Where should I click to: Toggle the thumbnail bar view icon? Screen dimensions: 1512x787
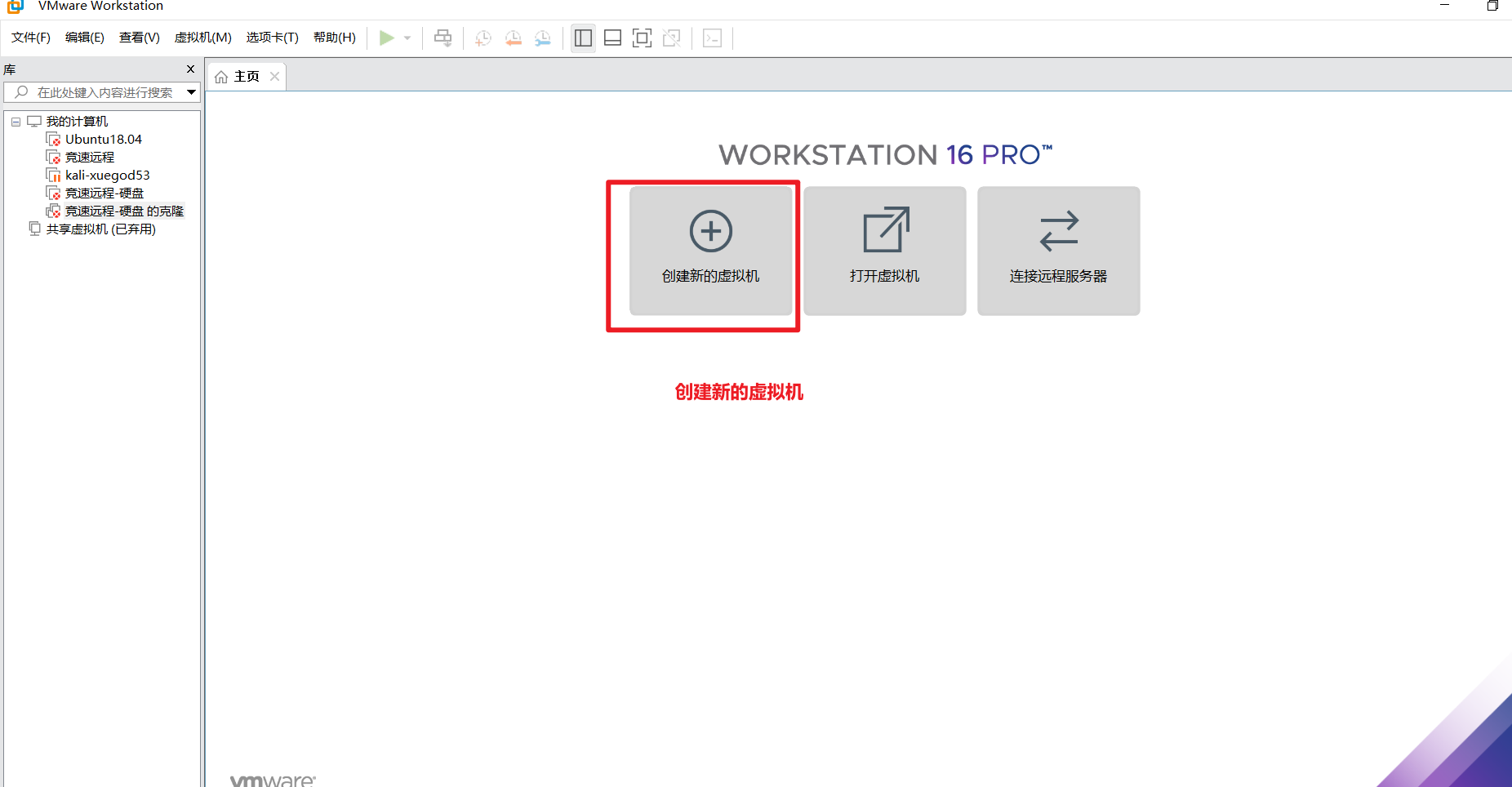[x=612, y=38]
